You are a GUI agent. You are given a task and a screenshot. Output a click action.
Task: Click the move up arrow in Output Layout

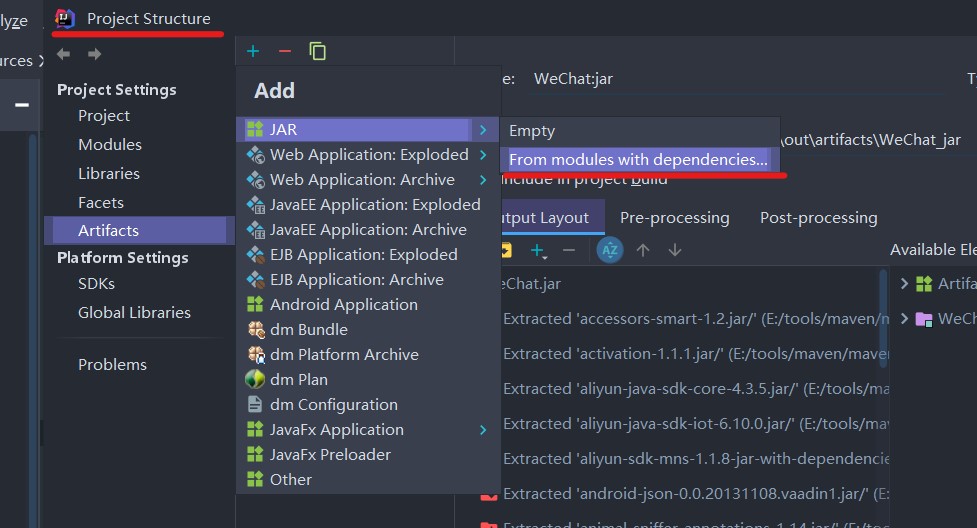point(643,250)
